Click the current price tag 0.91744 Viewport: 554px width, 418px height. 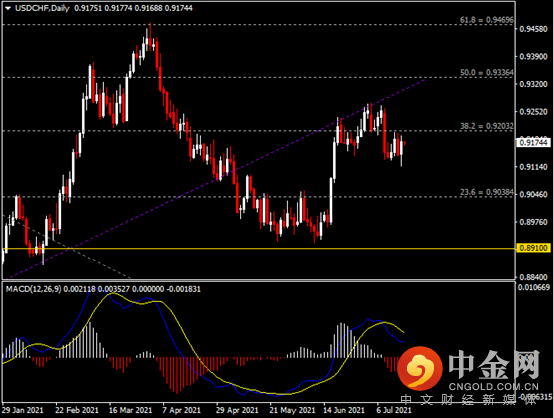(x=534, y=142)
